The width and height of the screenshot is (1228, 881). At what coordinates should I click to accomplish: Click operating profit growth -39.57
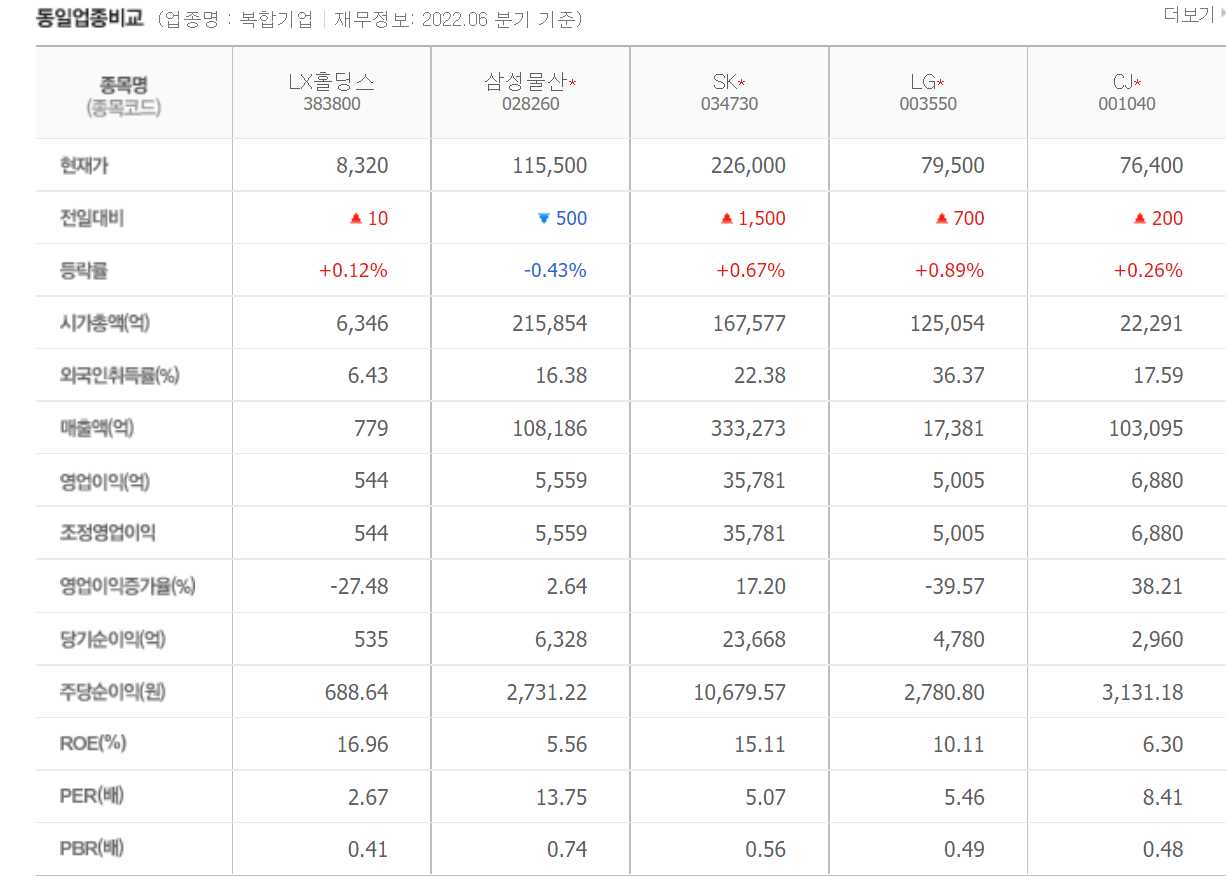[956, 586]
